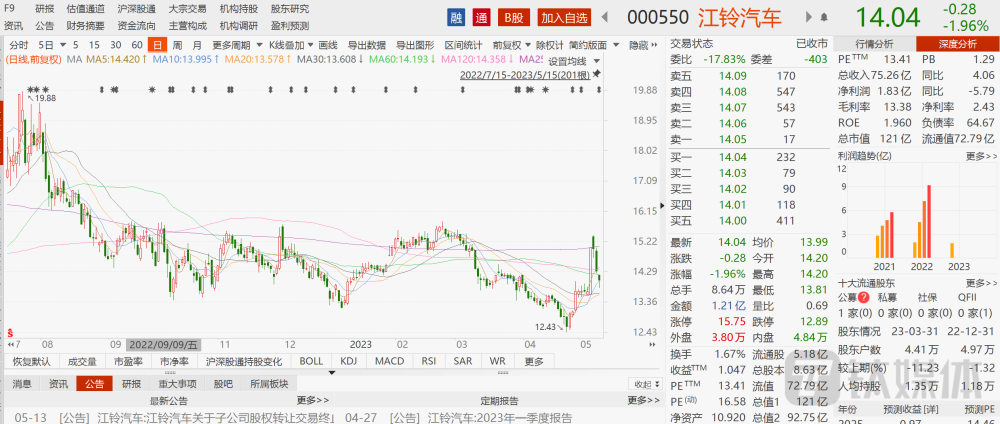Click the 公募 question mark help icon
This screenshot has height=424, width=1000.
pos(864,297)
